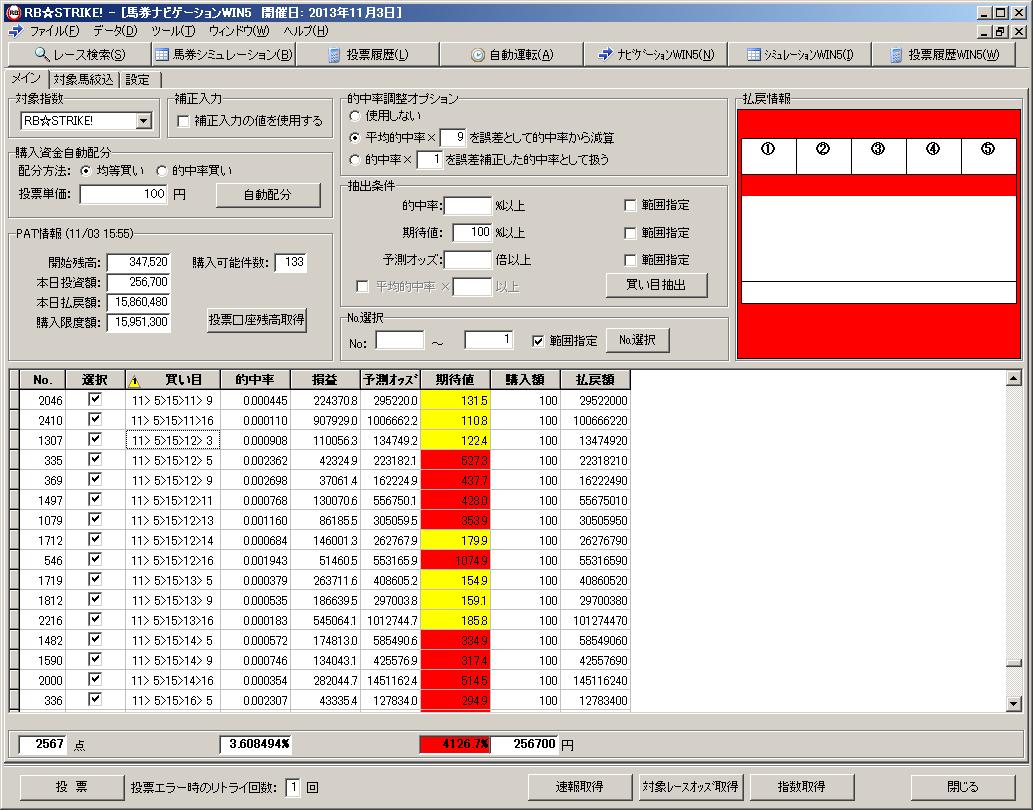Click the 速報取得 button
This screenshot has width=1033, height=810.
pyautogui.click(x=580, y=786)
